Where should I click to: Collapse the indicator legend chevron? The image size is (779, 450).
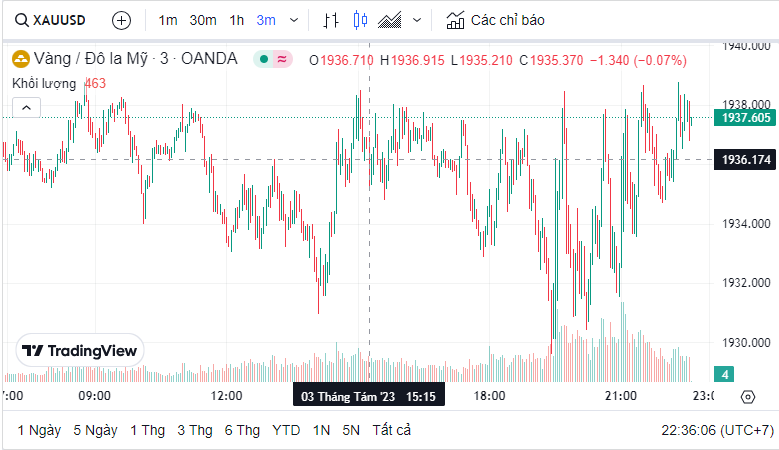click(27, 108)
